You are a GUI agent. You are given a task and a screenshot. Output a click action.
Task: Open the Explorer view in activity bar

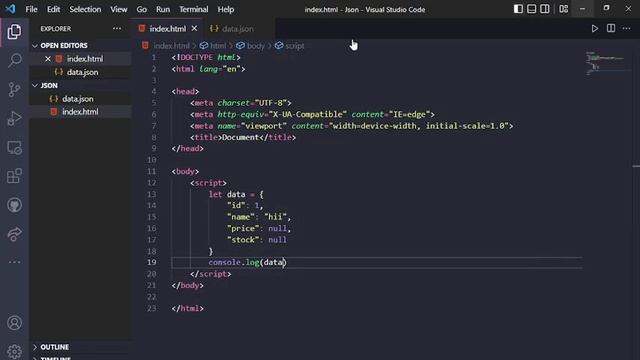coord(14,31)
